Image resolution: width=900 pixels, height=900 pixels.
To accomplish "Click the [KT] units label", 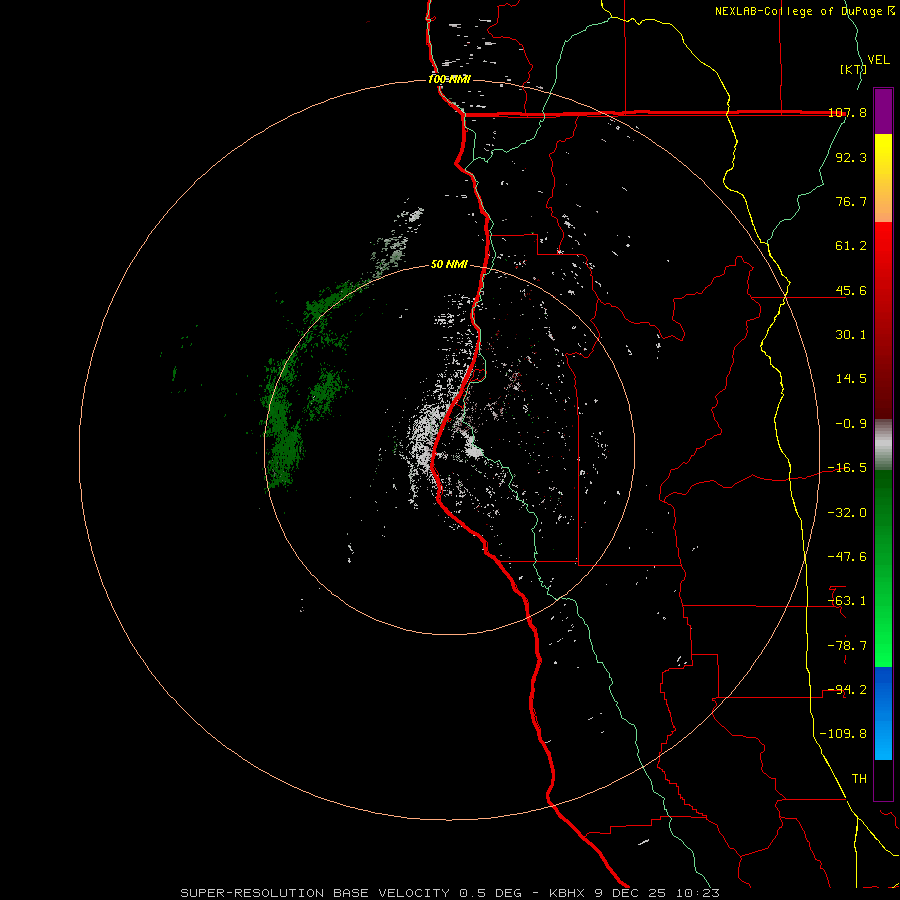I will point(852,69).
